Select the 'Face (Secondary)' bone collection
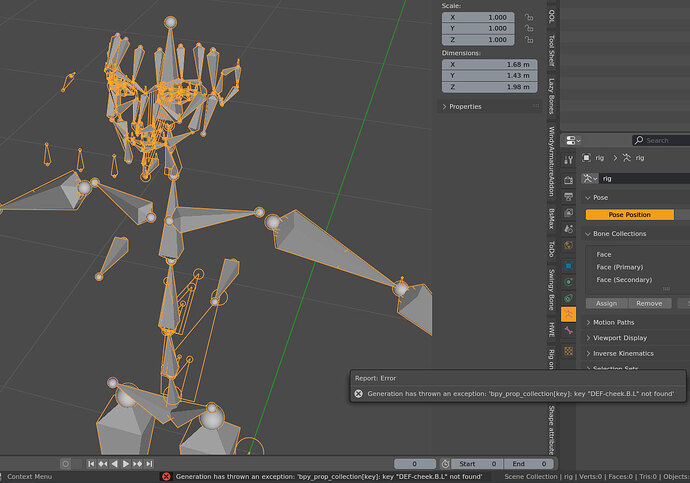The image size is (690, 483). pos(624,280)
